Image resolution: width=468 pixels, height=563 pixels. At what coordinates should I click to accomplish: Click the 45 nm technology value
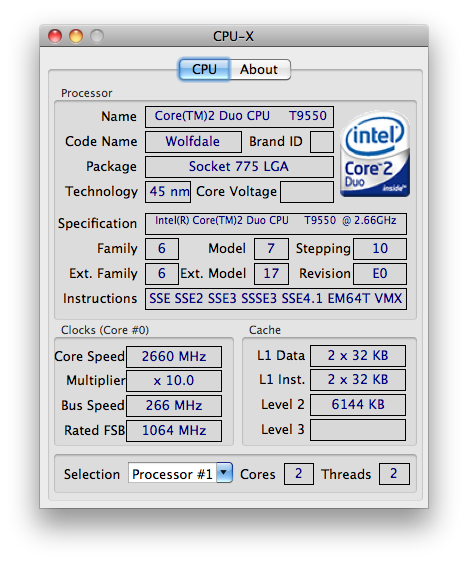168,192
